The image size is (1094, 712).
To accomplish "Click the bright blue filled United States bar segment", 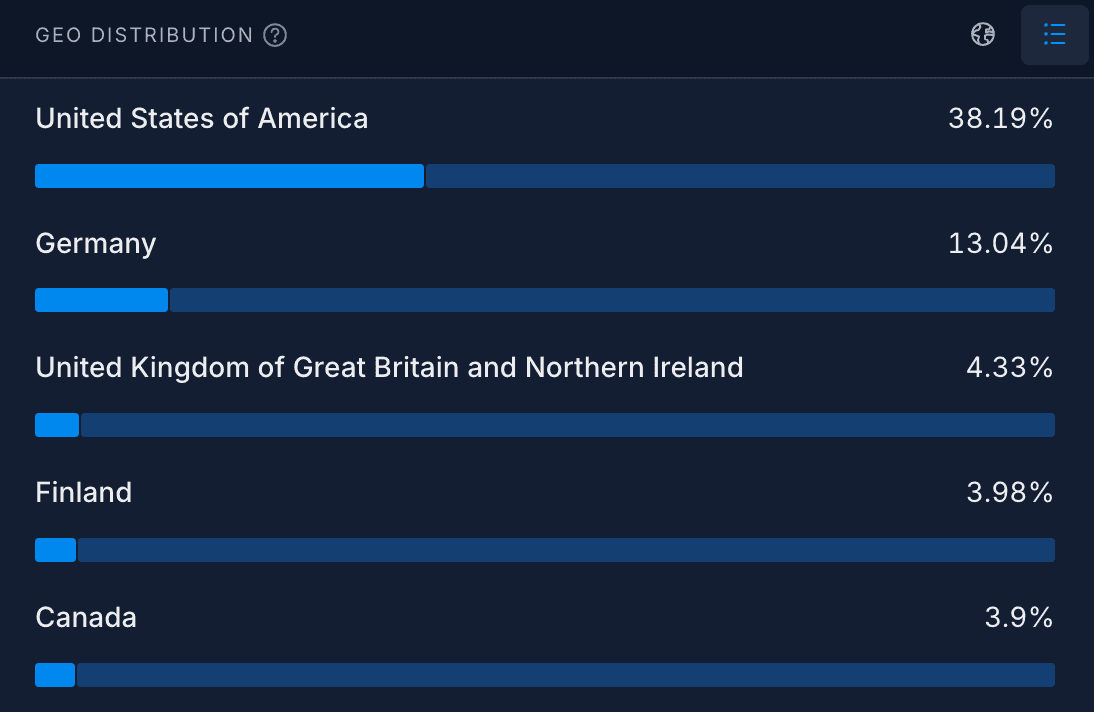I will pos(229,176).
